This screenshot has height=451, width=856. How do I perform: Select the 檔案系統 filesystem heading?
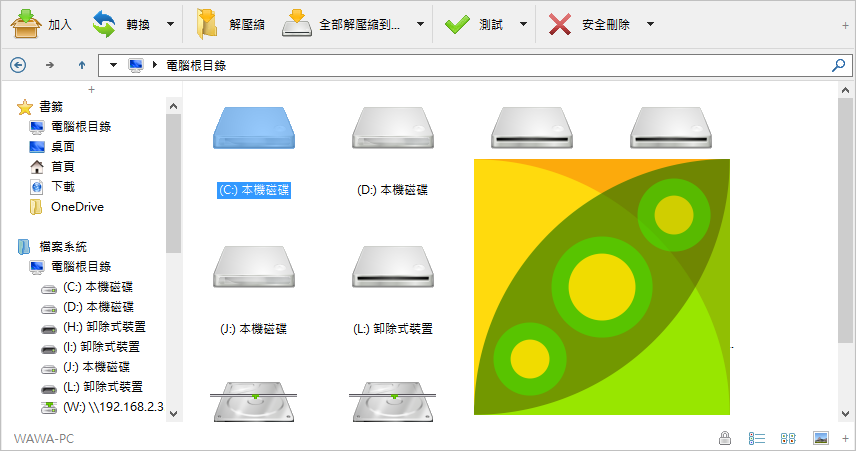tap(63, 247)
